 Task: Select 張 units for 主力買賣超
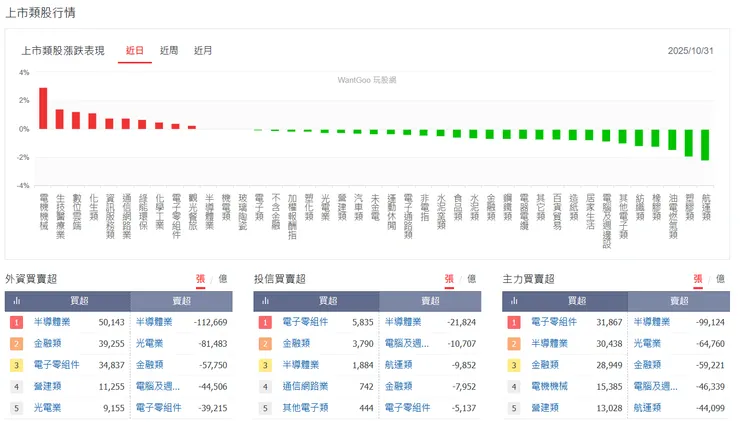pyautogui.click(x=698, y=279)
